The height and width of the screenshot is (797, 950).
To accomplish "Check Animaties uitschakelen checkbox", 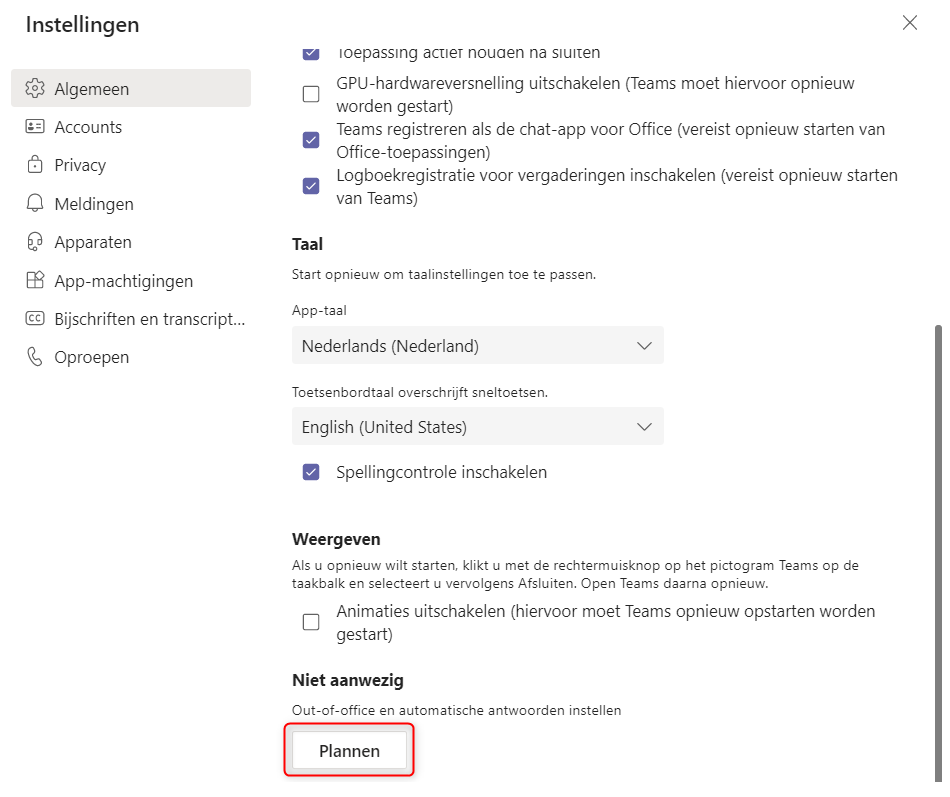I will pos(311,622).
